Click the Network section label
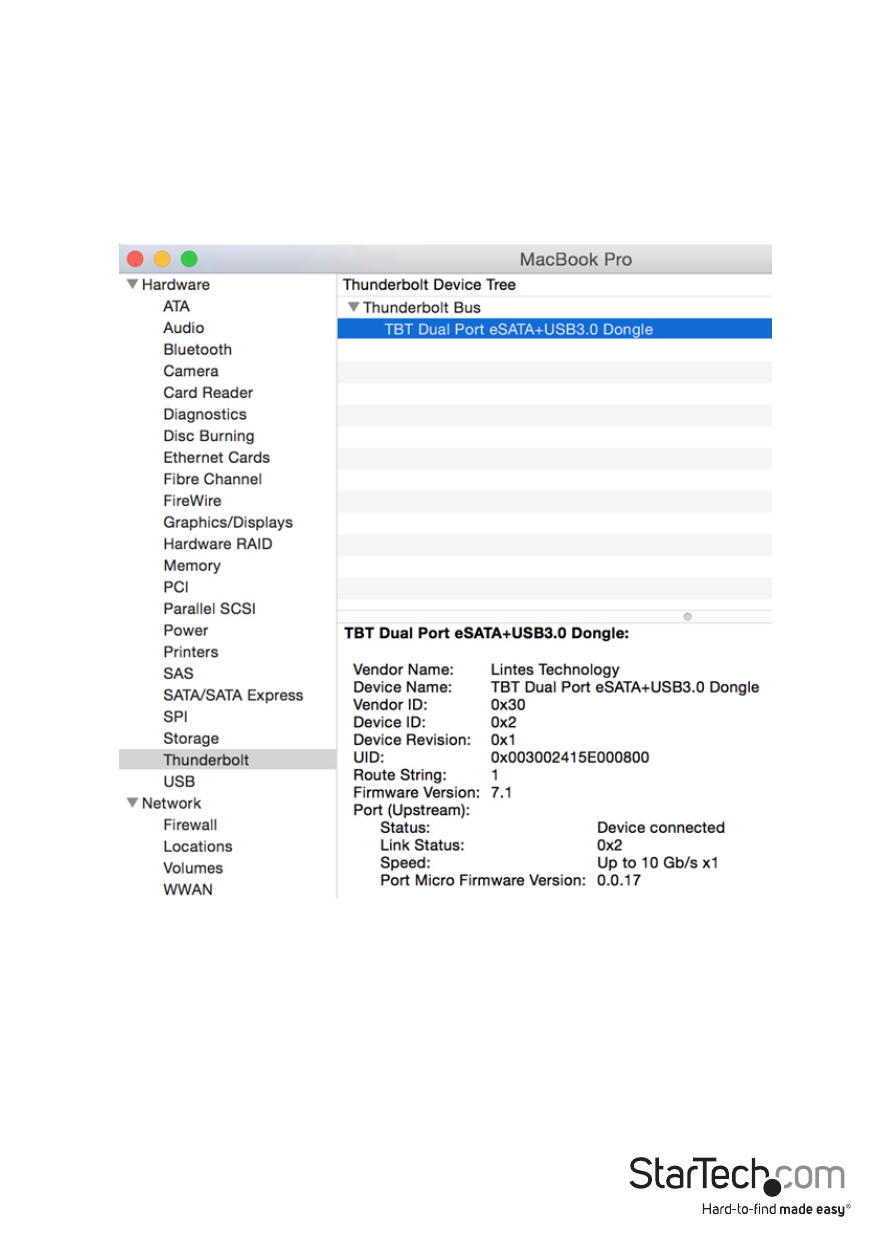This screenshot has height=1259, width=893. [x=171, y=803]
